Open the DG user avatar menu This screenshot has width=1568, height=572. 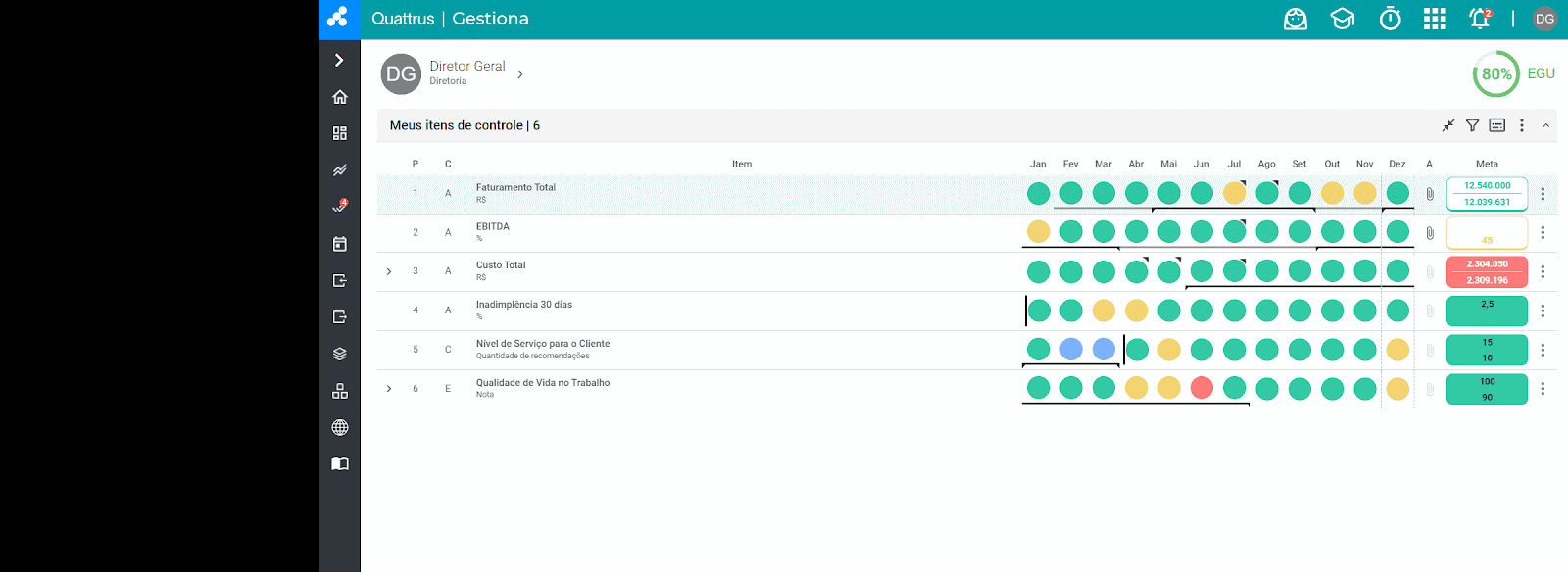click(x=1544, y=19)
